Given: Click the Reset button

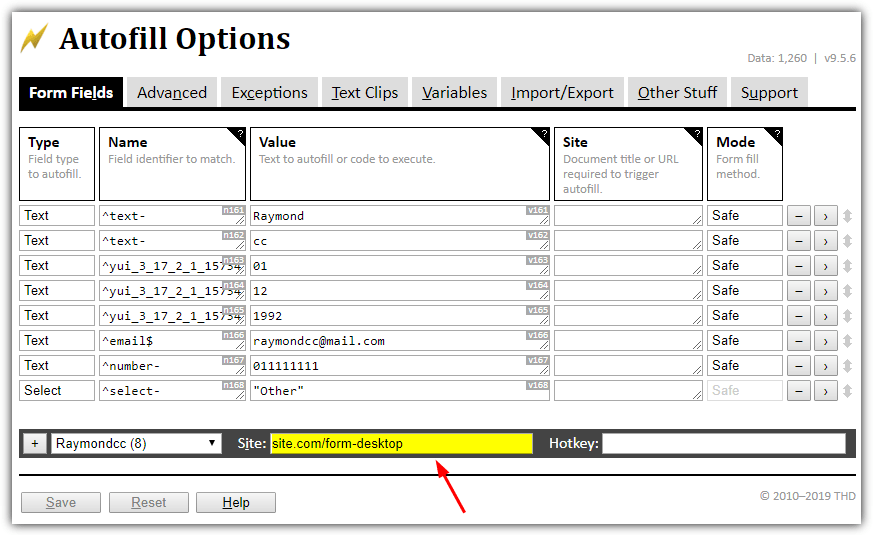Looking at the screenshot, I should [149, 503].
